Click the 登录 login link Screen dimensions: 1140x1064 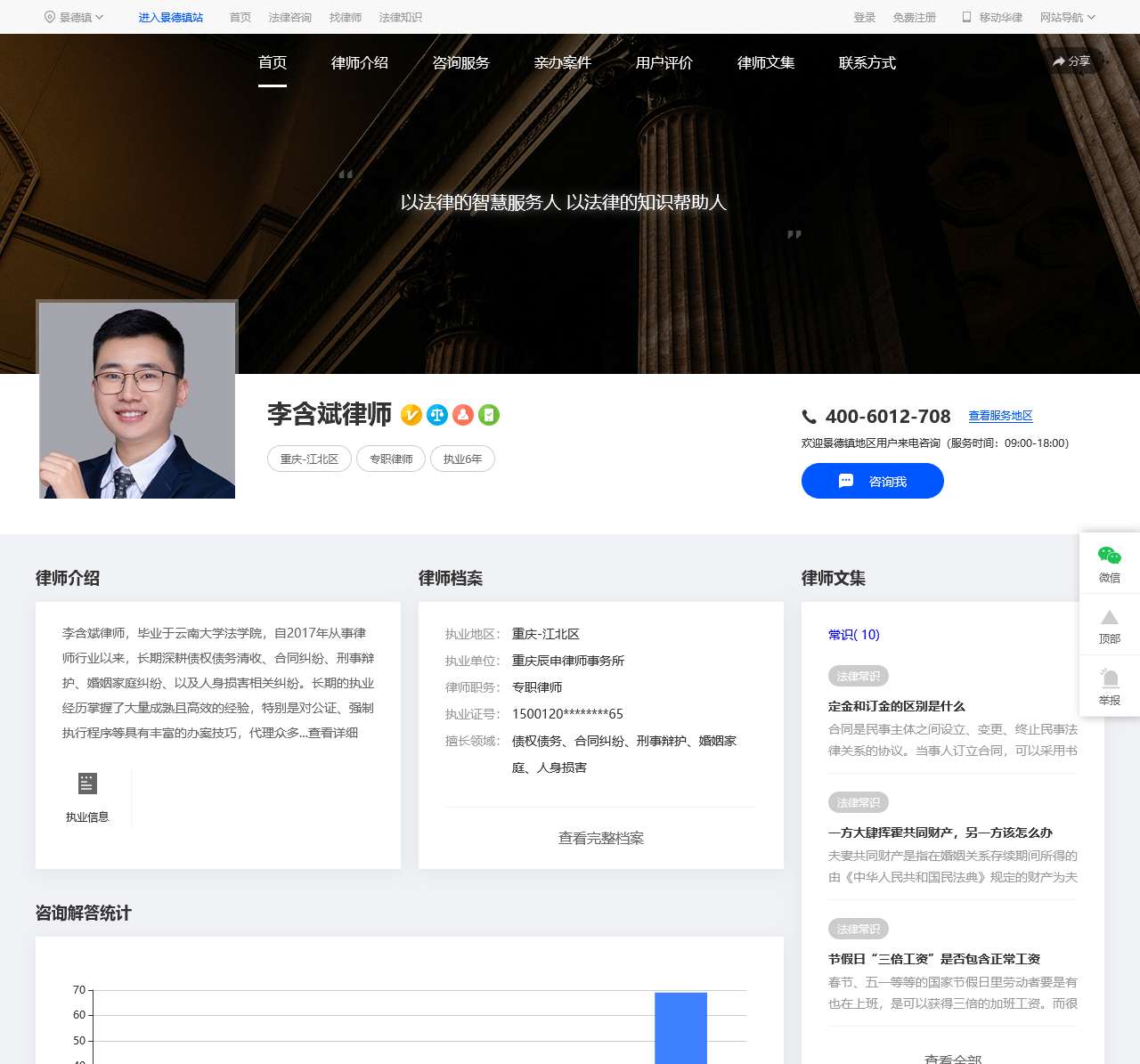865,17
